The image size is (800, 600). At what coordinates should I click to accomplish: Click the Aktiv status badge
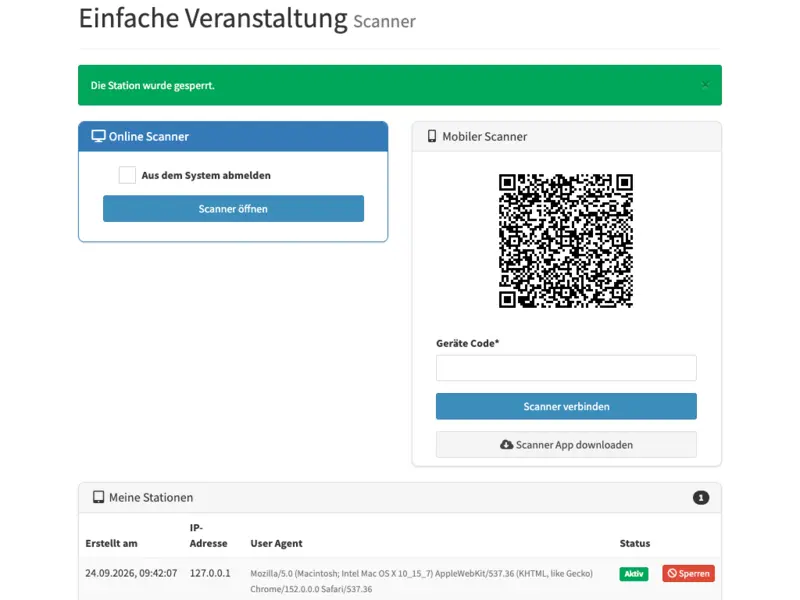coord(634,573)
